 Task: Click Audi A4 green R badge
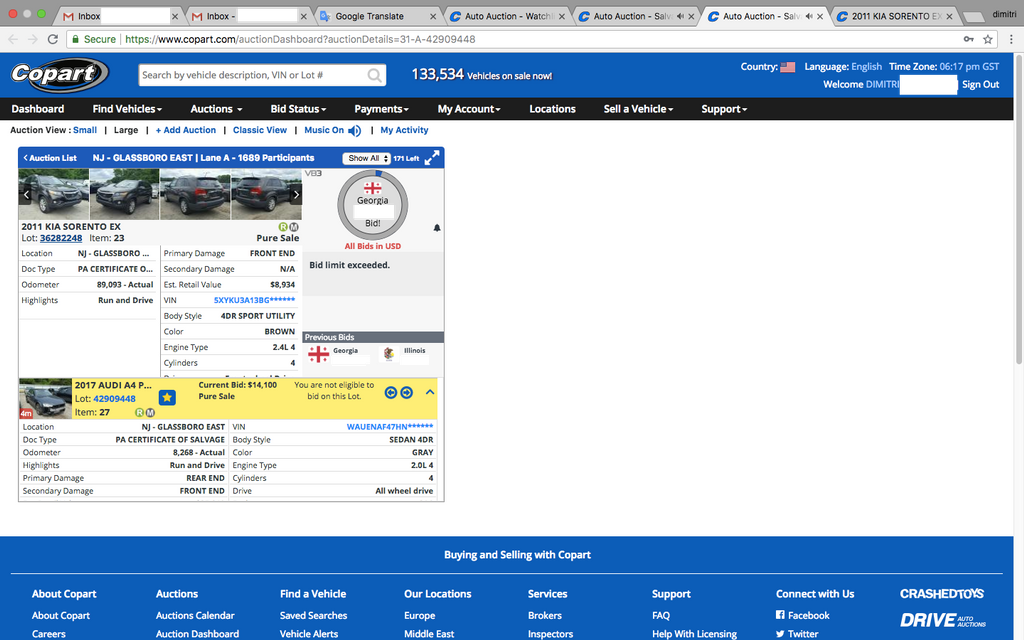point(139,413)
